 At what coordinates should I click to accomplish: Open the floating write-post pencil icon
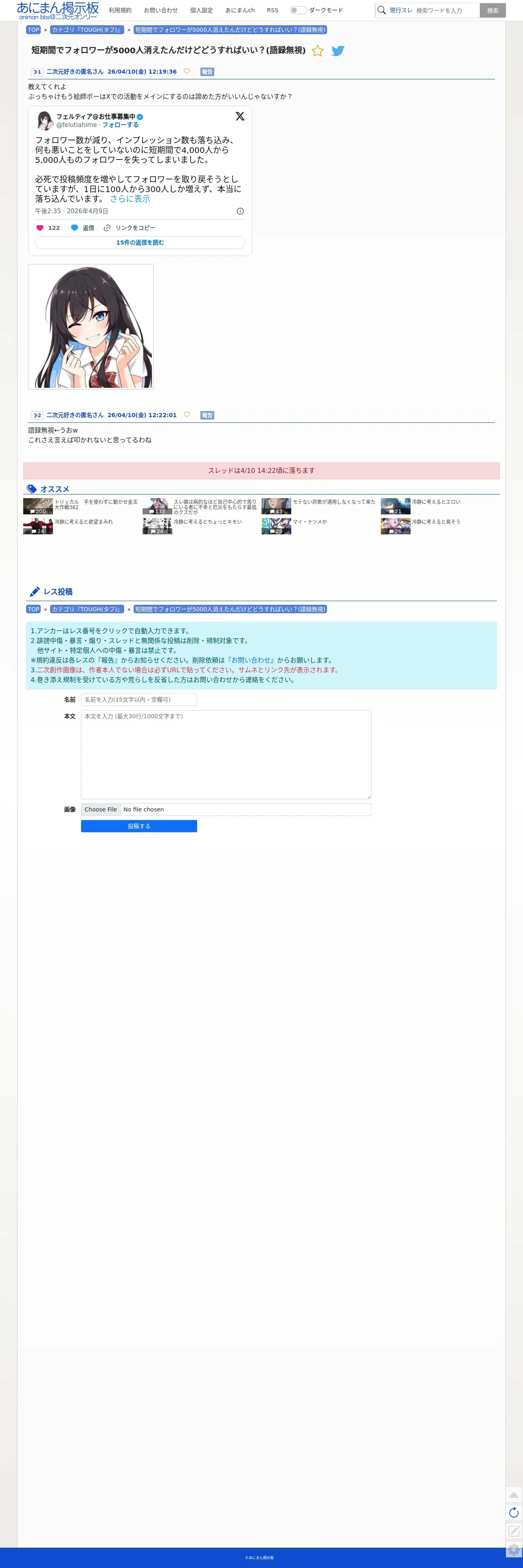[514, 1530]
